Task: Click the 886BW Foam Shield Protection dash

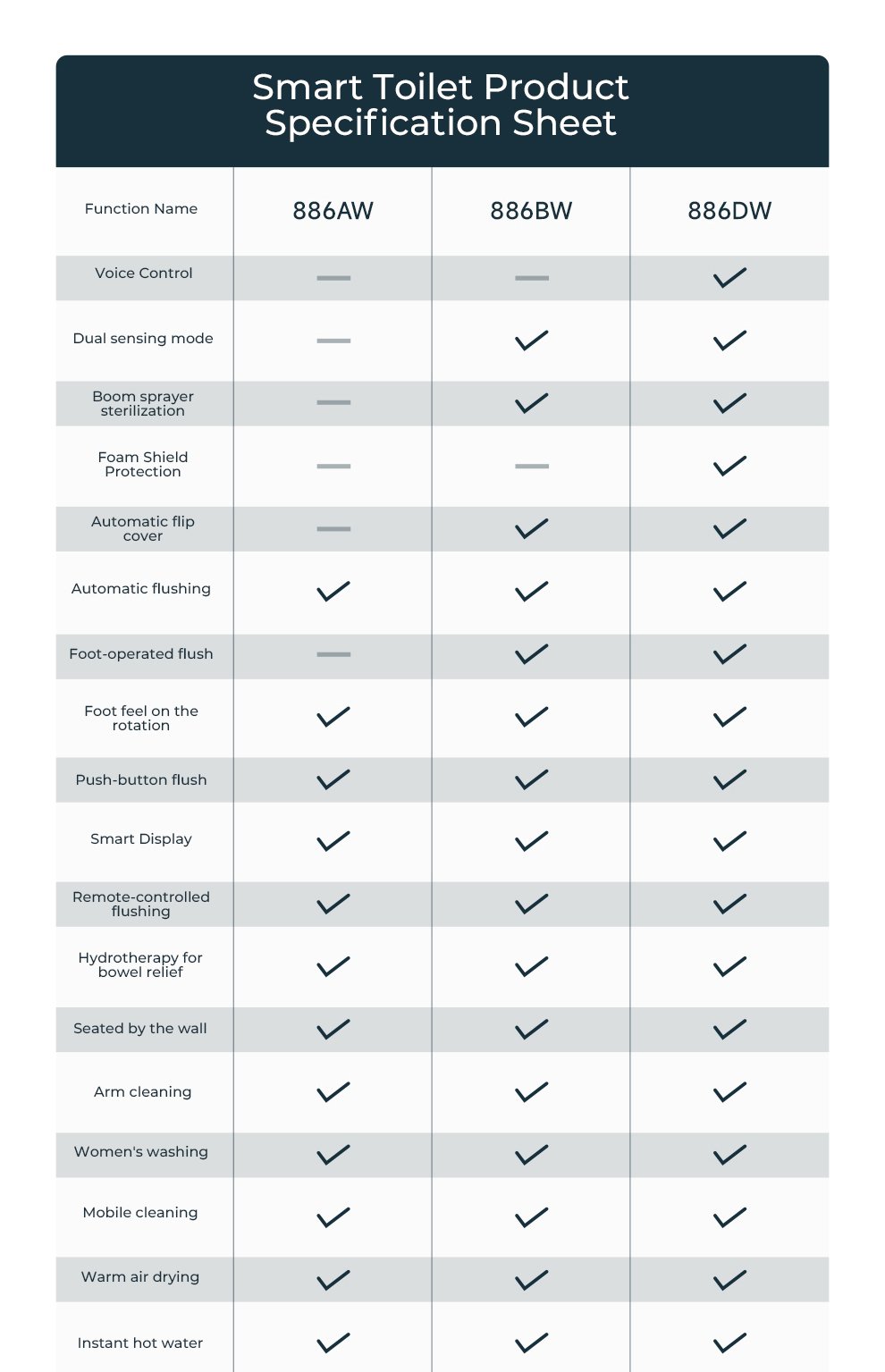Action: coord(531,466)
